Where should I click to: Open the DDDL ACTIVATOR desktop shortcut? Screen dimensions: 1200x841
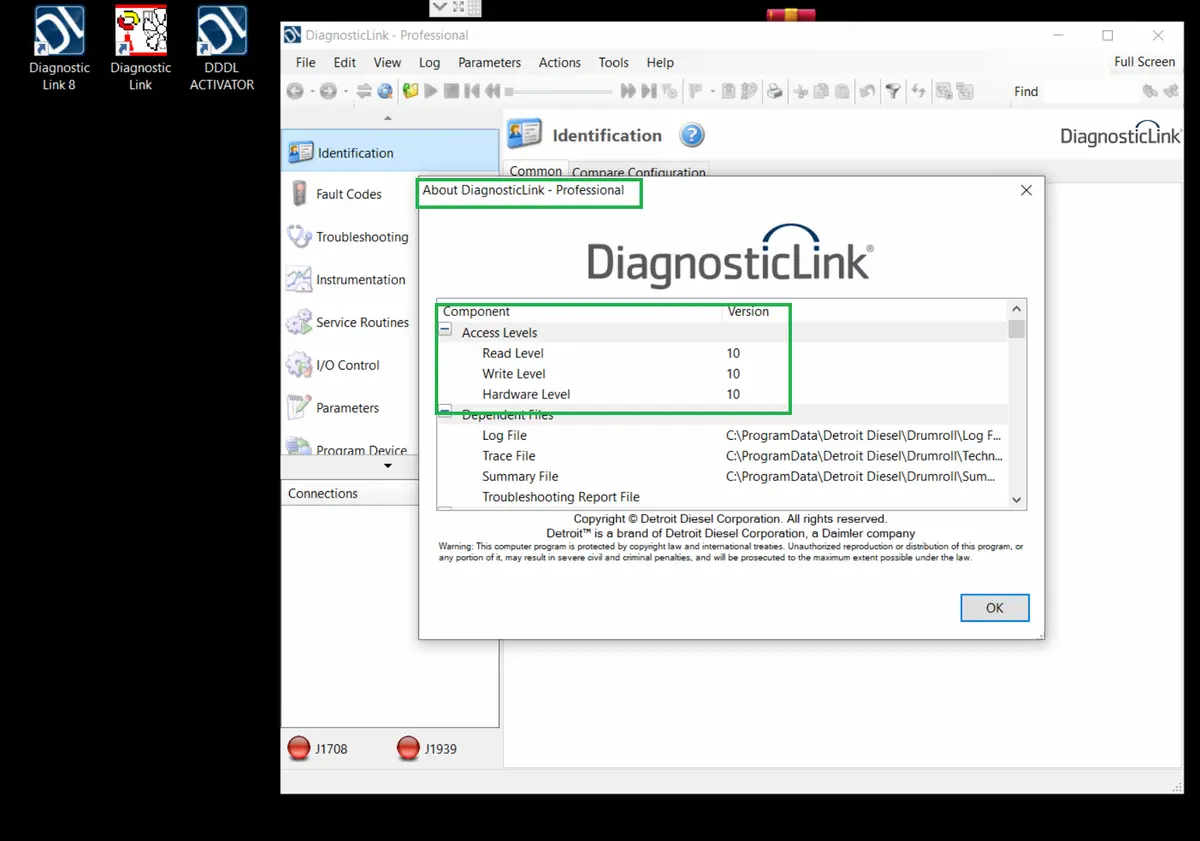pyautogui.click(x=222, y=49)
